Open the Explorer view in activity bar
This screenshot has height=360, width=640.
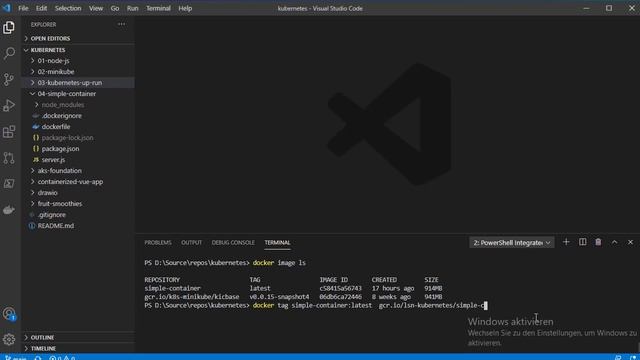pyautogui.click(x=9, y=27)
